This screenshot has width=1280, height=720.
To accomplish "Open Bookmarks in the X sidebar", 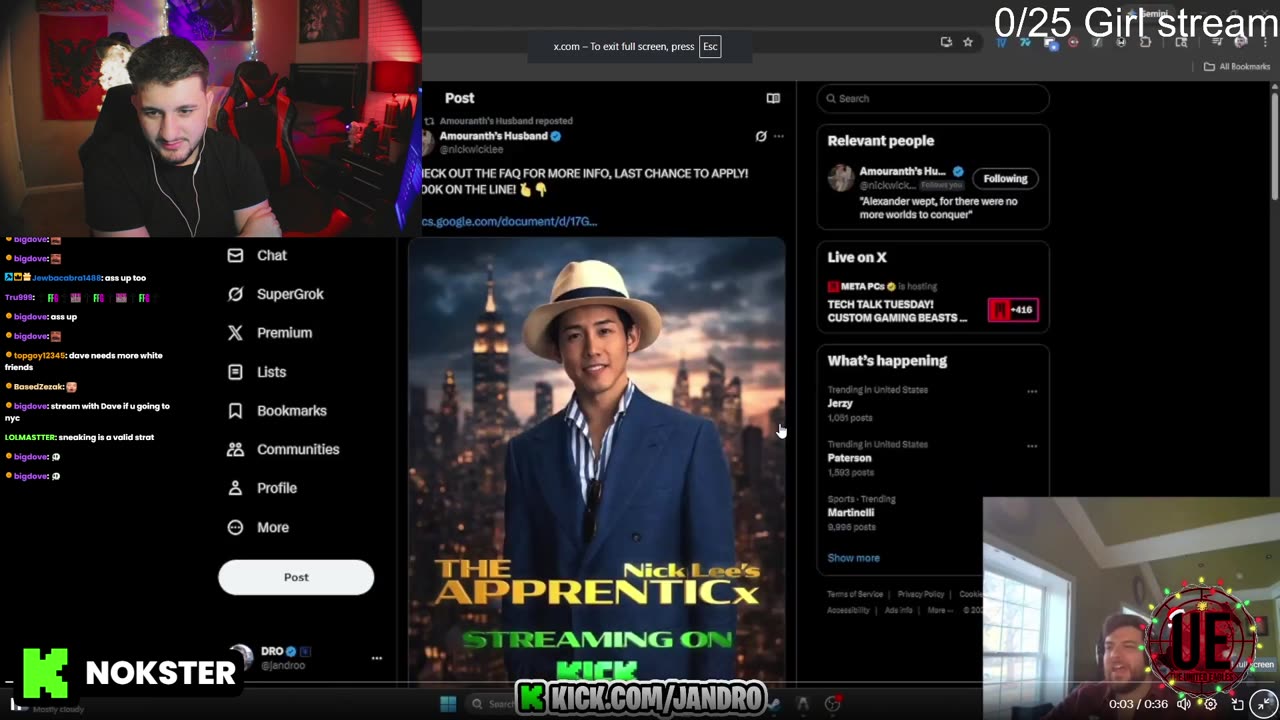I will [277, 411].
